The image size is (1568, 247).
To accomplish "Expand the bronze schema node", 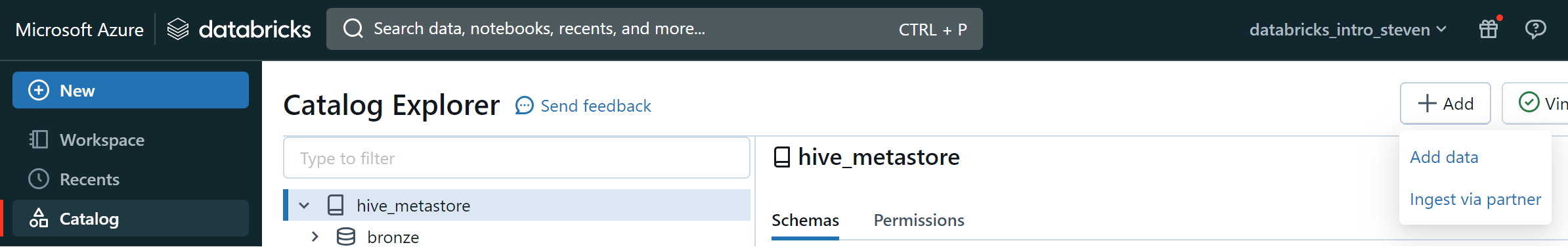I will [315, 236].
